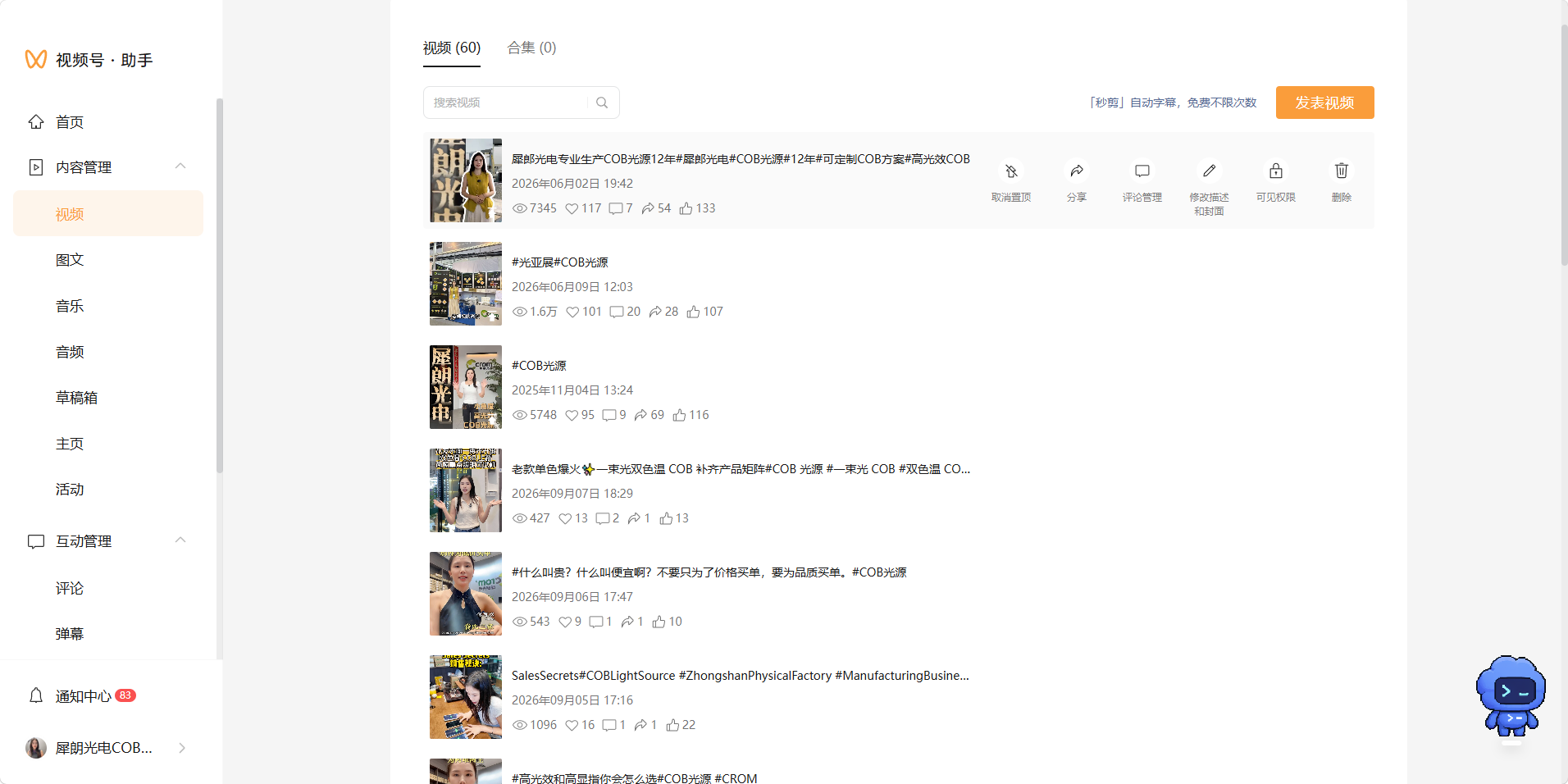Open 评论 under 互动管理
The image size is (1568, 784).
70,588
